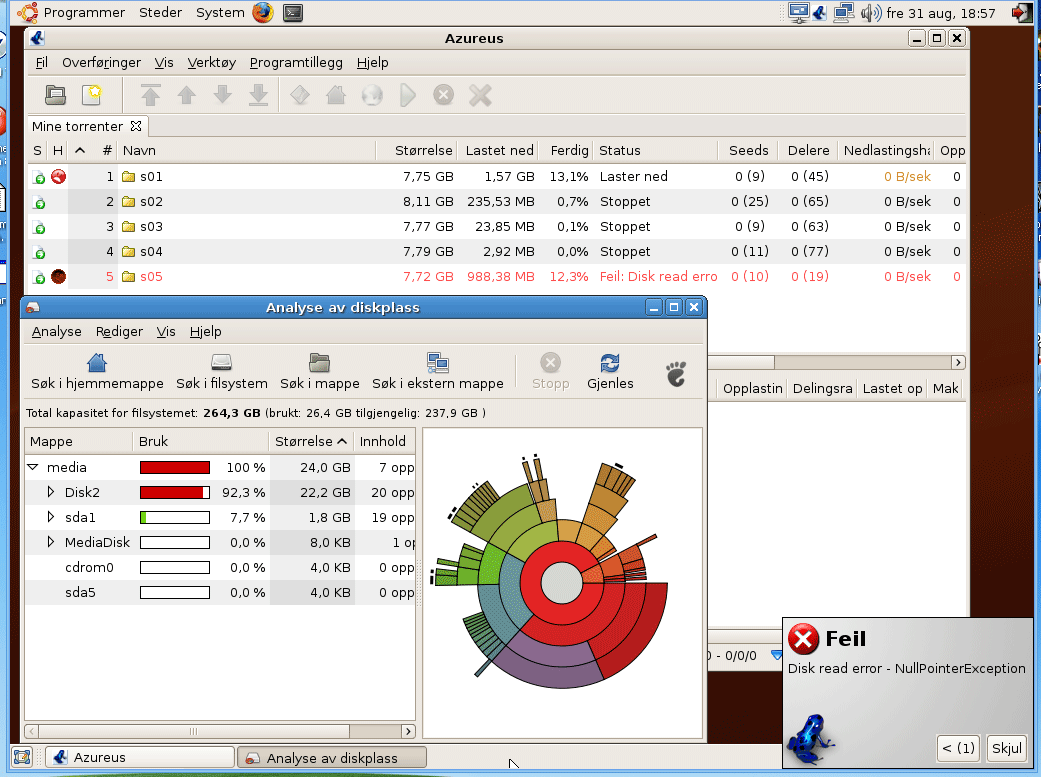
Task: Click the house-shaped icon in Azureus toolbar
Action: [336, 95]
